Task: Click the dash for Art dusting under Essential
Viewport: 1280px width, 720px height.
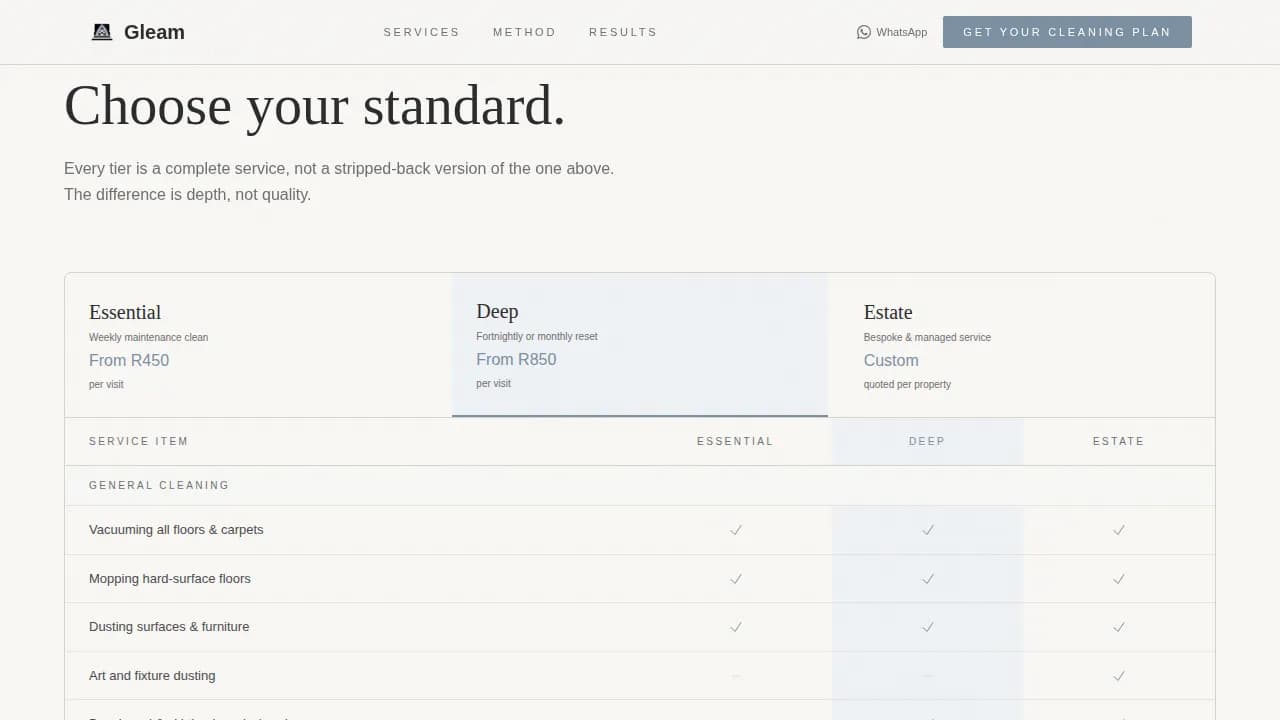Action: (736, 675)
